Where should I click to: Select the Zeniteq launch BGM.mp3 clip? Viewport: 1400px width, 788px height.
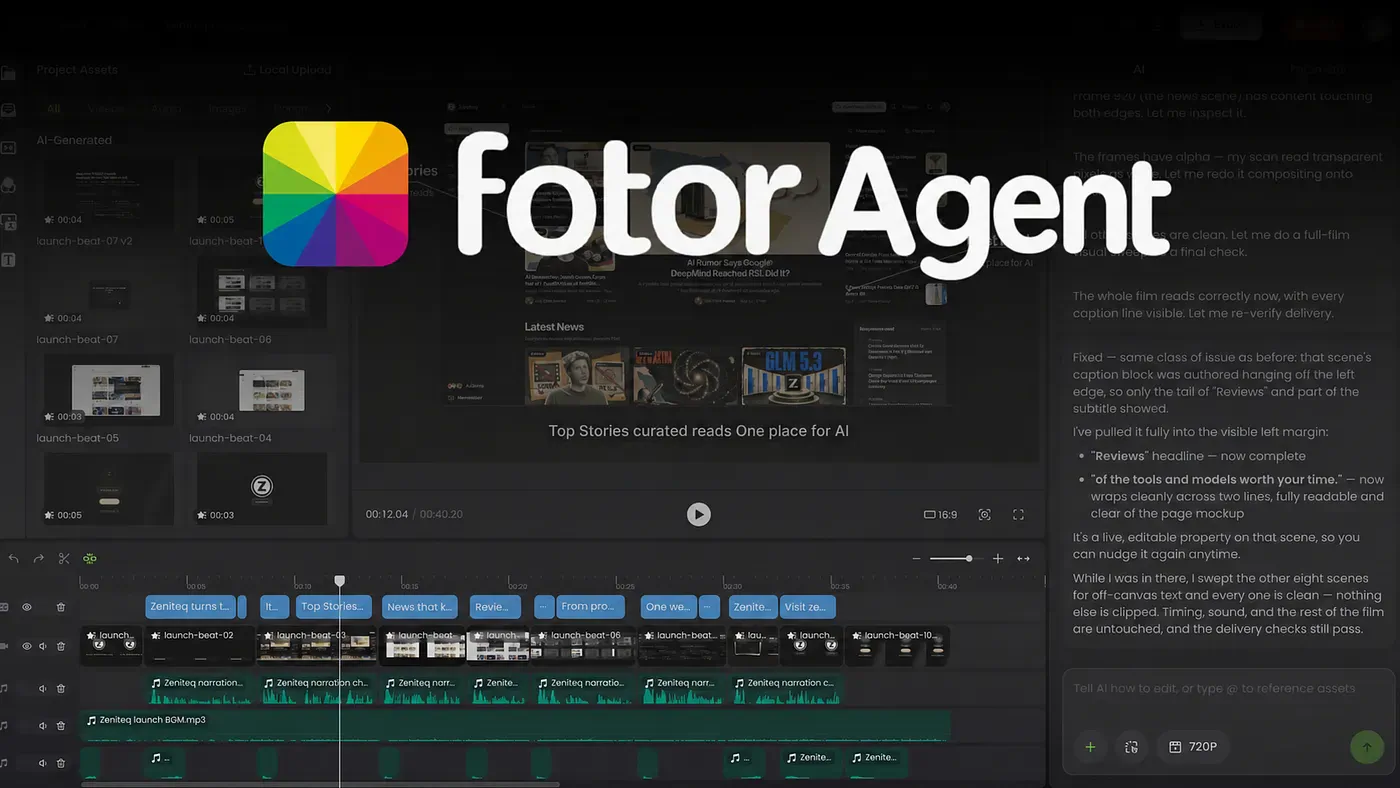(x=515, y=725)
